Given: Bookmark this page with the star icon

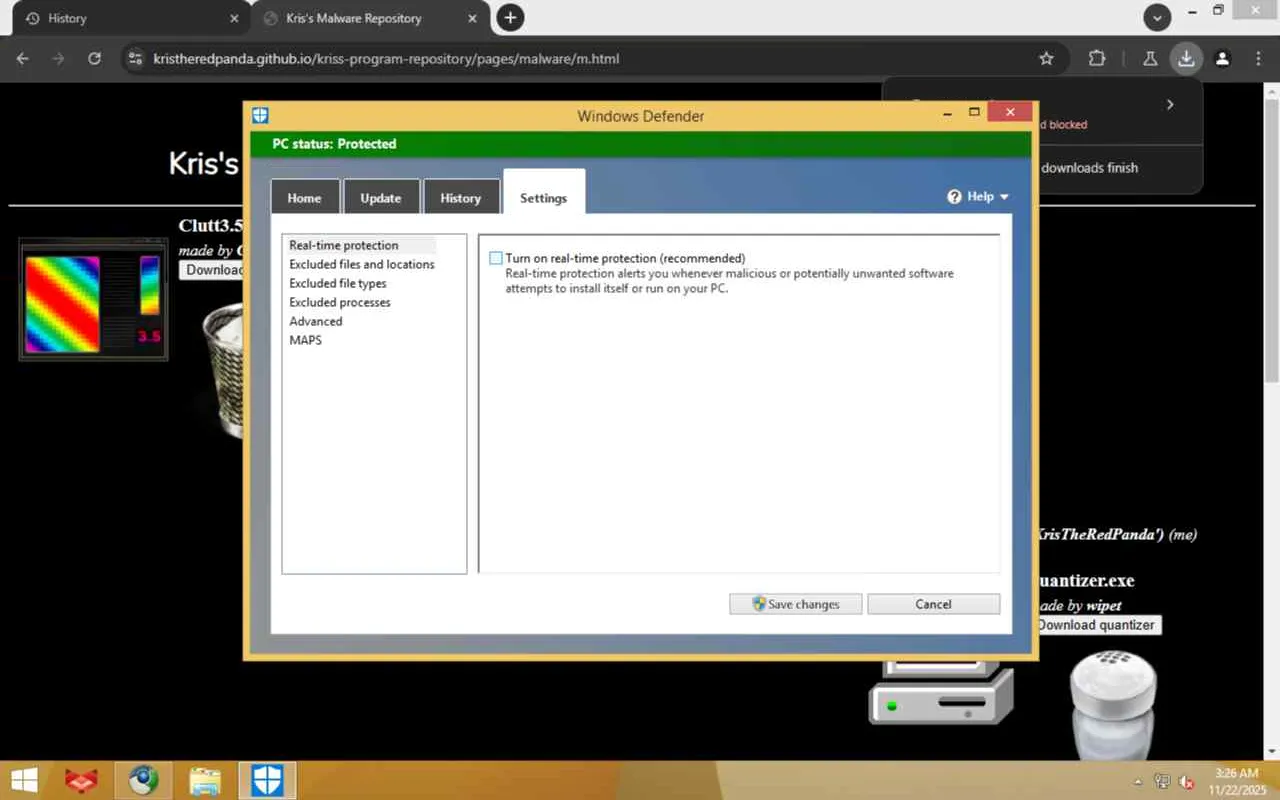Looking at the screenshot, I should (1046, 59).
